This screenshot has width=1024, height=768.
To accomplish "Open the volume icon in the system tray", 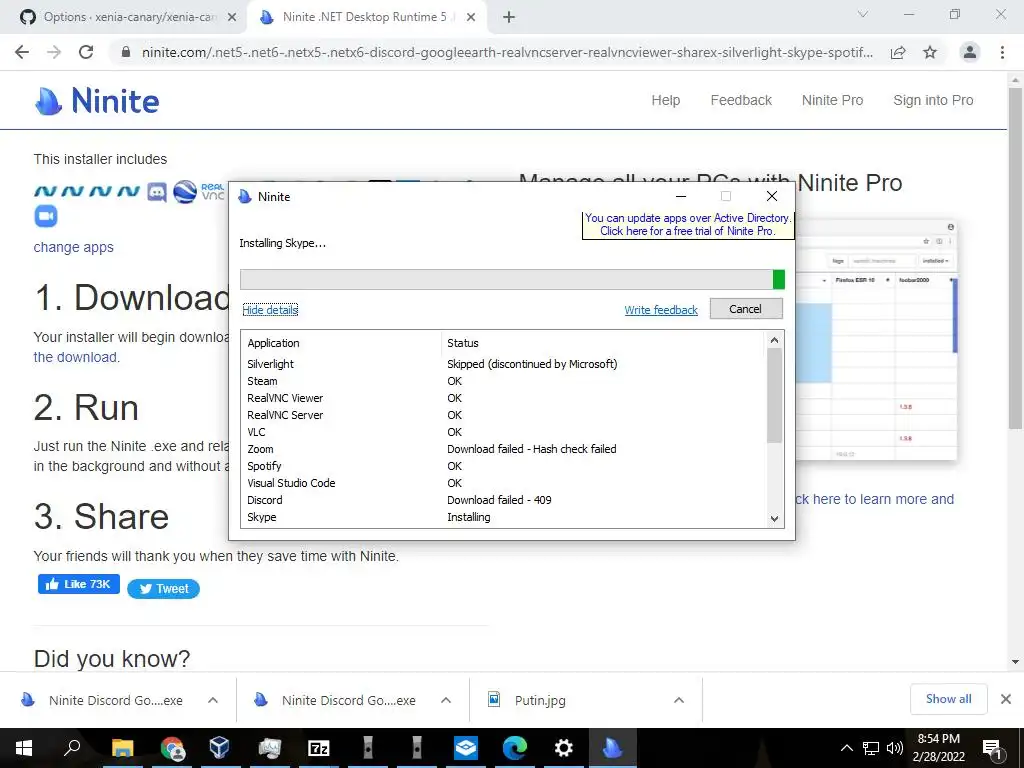I will [x=895, y=748].
